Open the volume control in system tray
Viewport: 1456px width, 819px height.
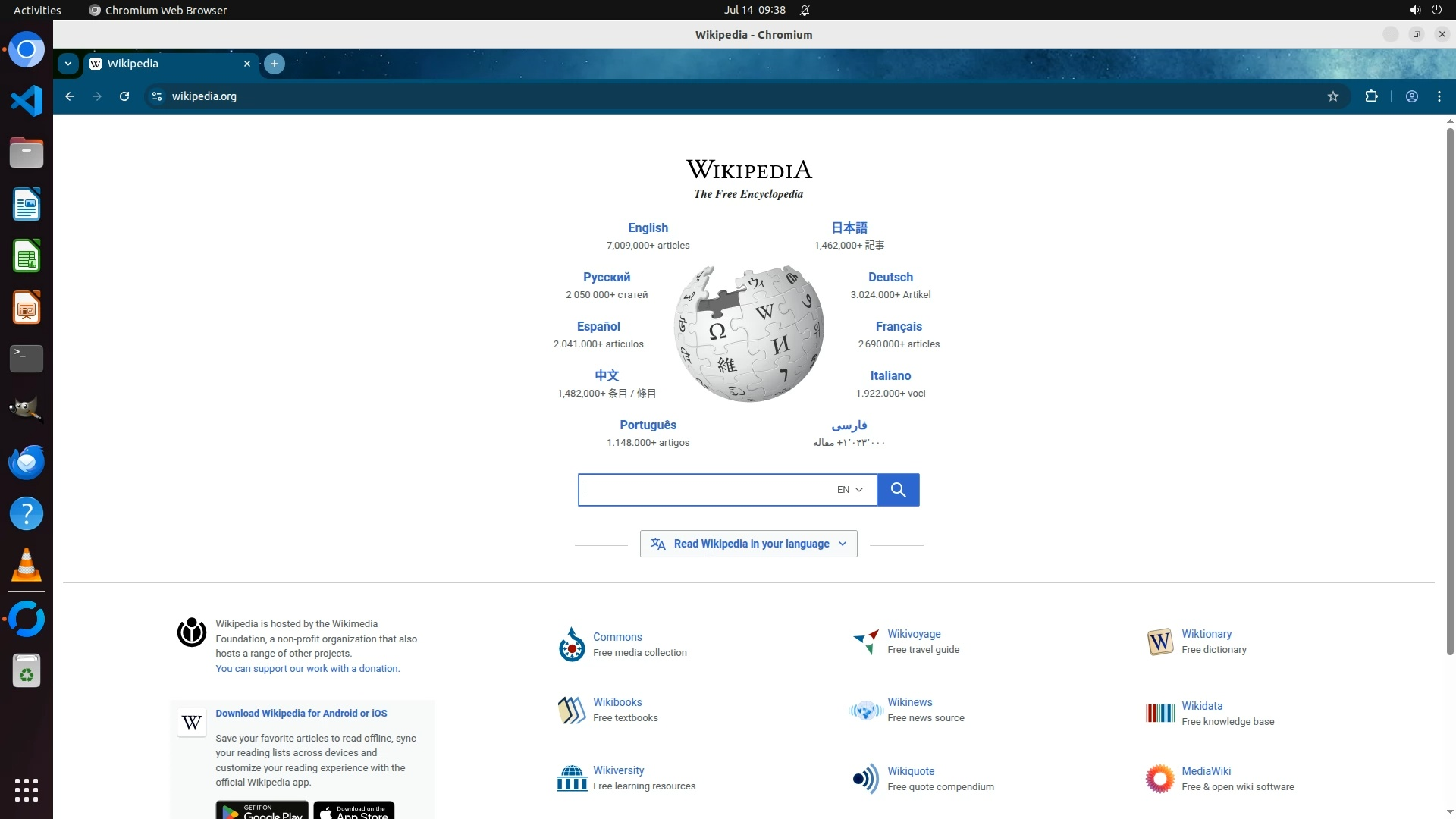1414,10
